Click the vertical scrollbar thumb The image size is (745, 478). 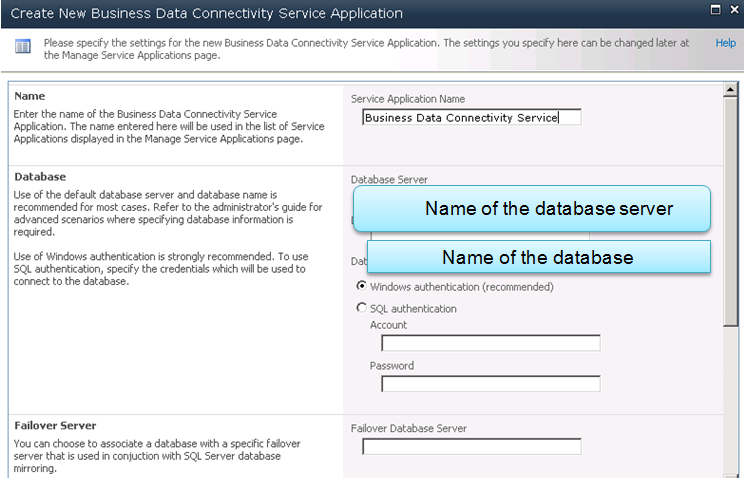point(731,210)
